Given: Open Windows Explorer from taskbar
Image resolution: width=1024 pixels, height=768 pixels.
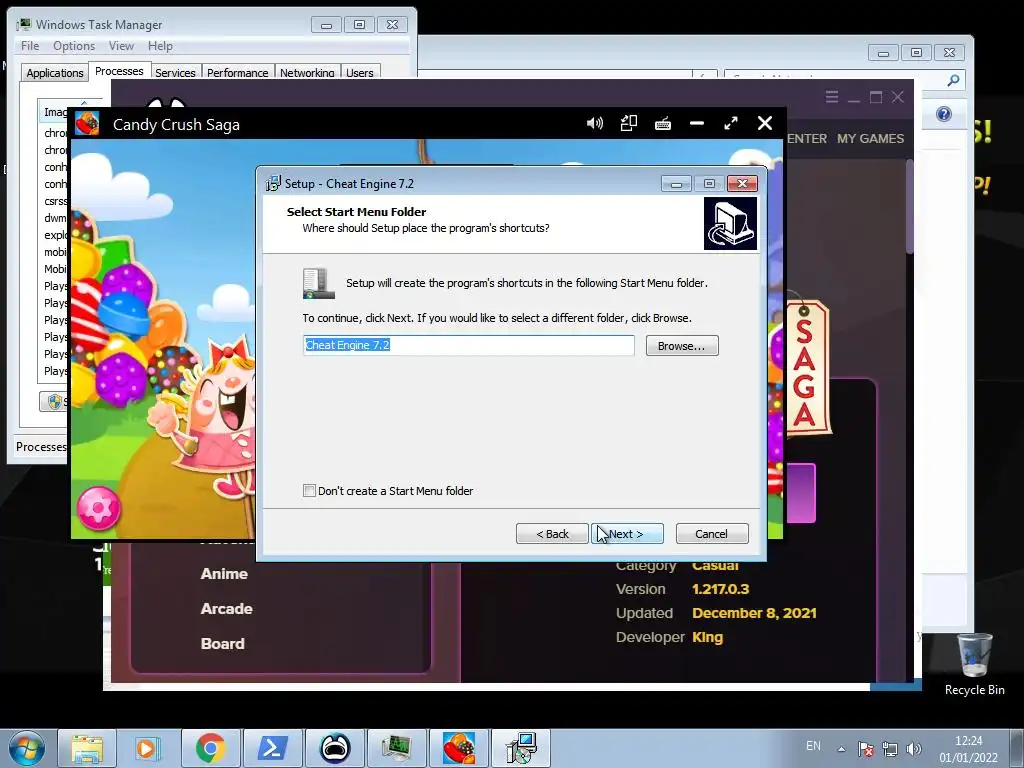Looking at the screenshot, I should (87, 748).
